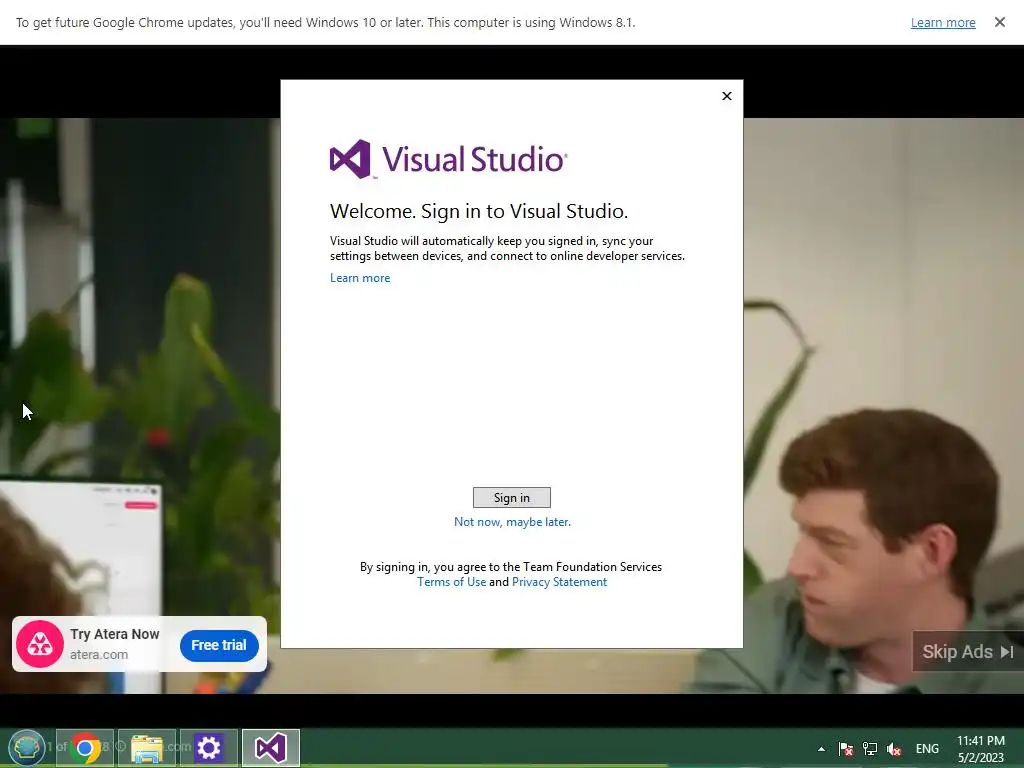Open the Privacy Statement link
The height and width of the screenshot is (768, 1024).
coord(559,582)
